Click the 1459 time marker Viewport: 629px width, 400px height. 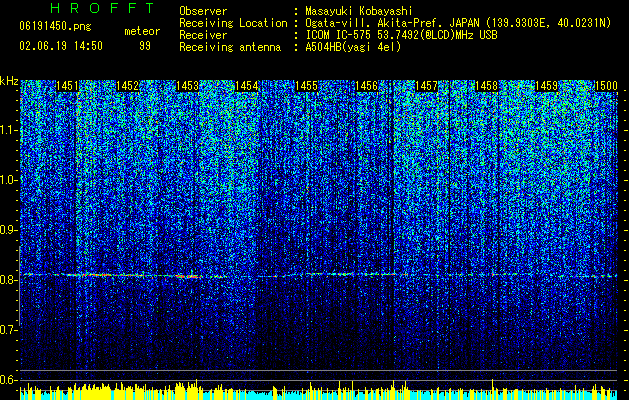click(x=546, y=86)
